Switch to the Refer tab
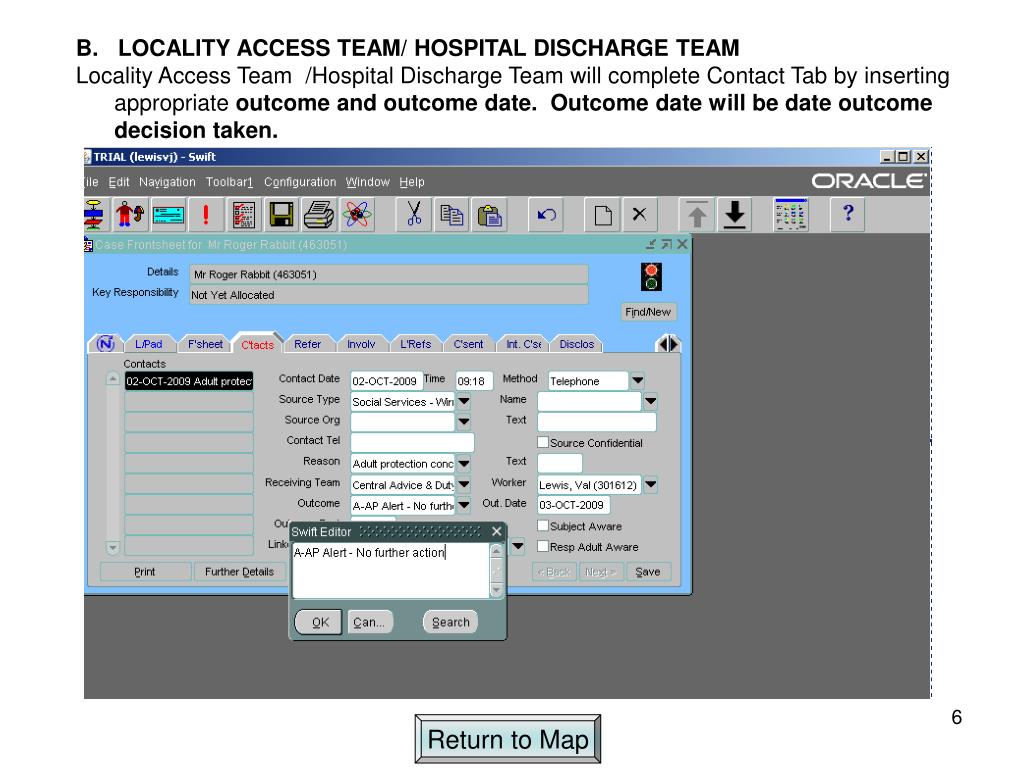The image size is (1024, 768). coord(308,344)
